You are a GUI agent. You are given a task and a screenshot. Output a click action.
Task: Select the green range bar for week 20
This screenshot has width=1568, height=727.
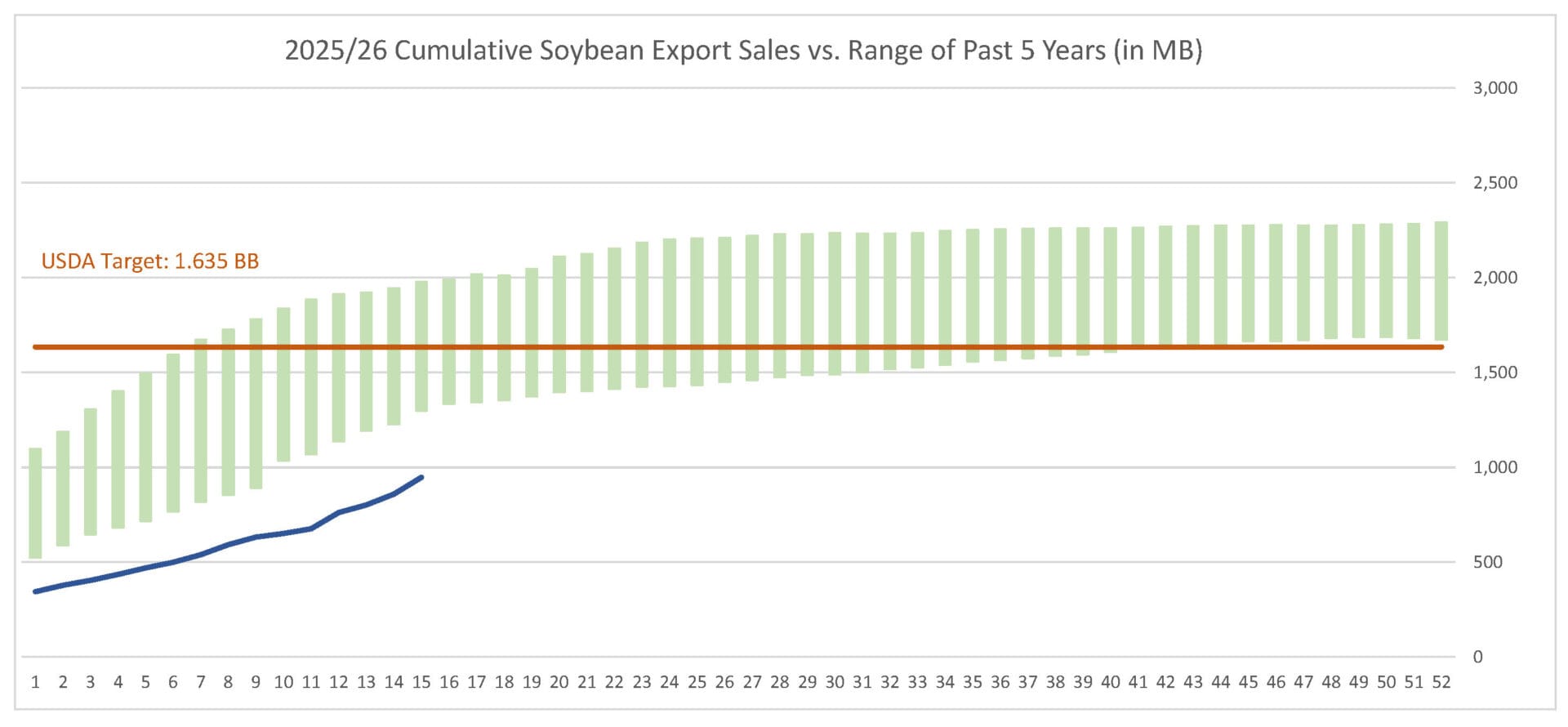click(559, 324)
